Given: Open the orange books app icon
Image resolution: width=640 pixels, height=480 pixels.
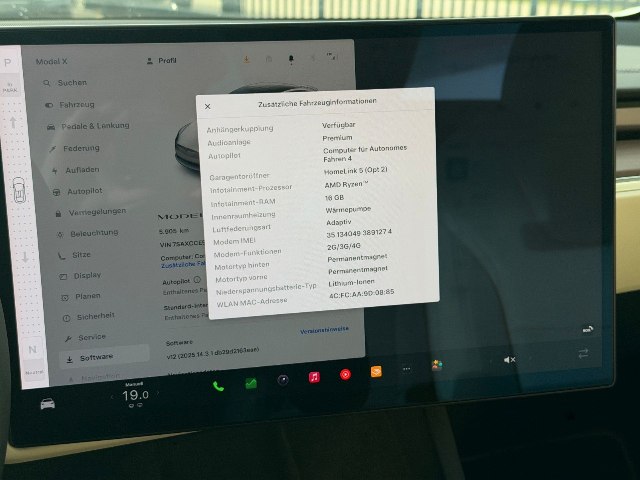Looking at the screenshot, I should 376,371.
